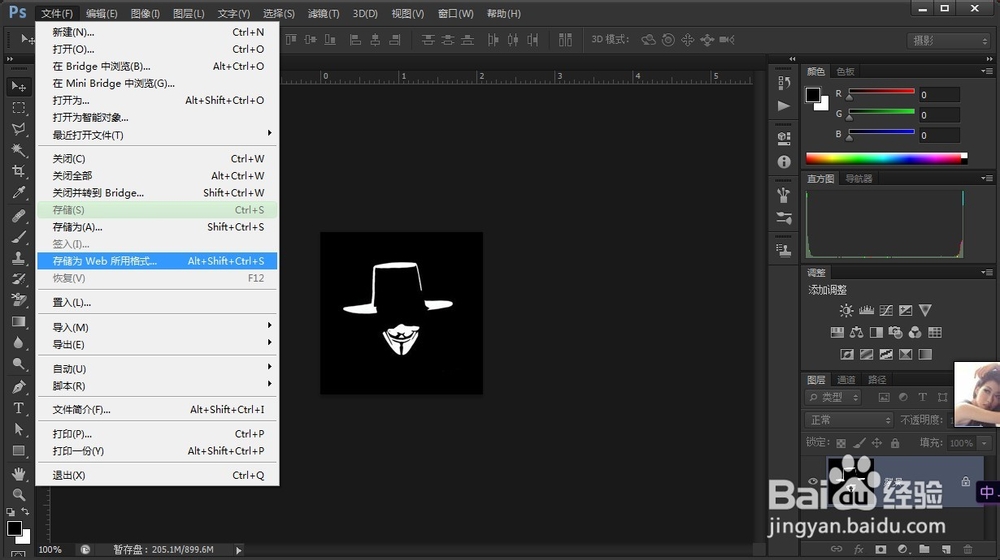This screenshot has height=560, width=1000.
Task: Switch to the 色板 tab
Action: coord(845,71)
